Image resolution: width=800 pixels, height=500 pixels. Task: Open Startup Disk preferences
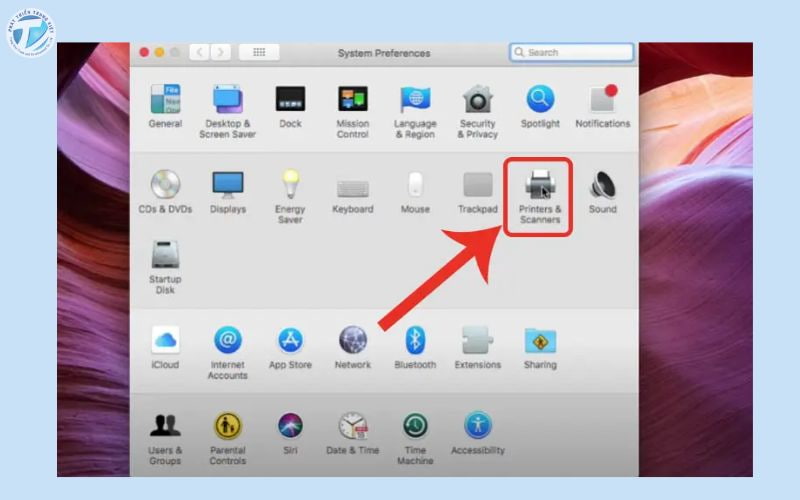pos(165,255)
